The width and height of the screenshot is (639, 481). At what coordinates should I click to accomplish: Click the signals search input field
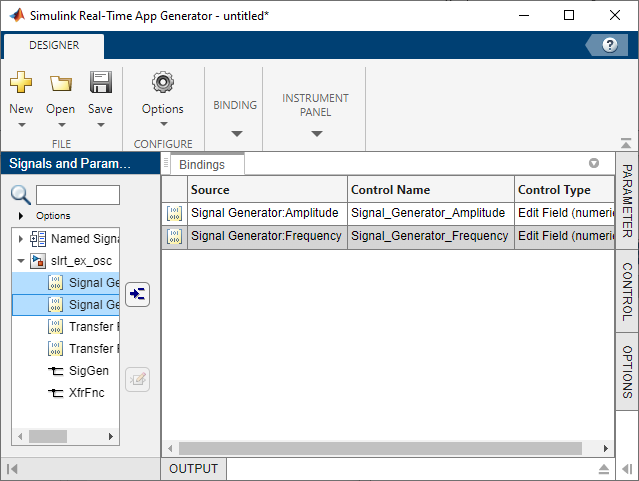click(78, 195)
